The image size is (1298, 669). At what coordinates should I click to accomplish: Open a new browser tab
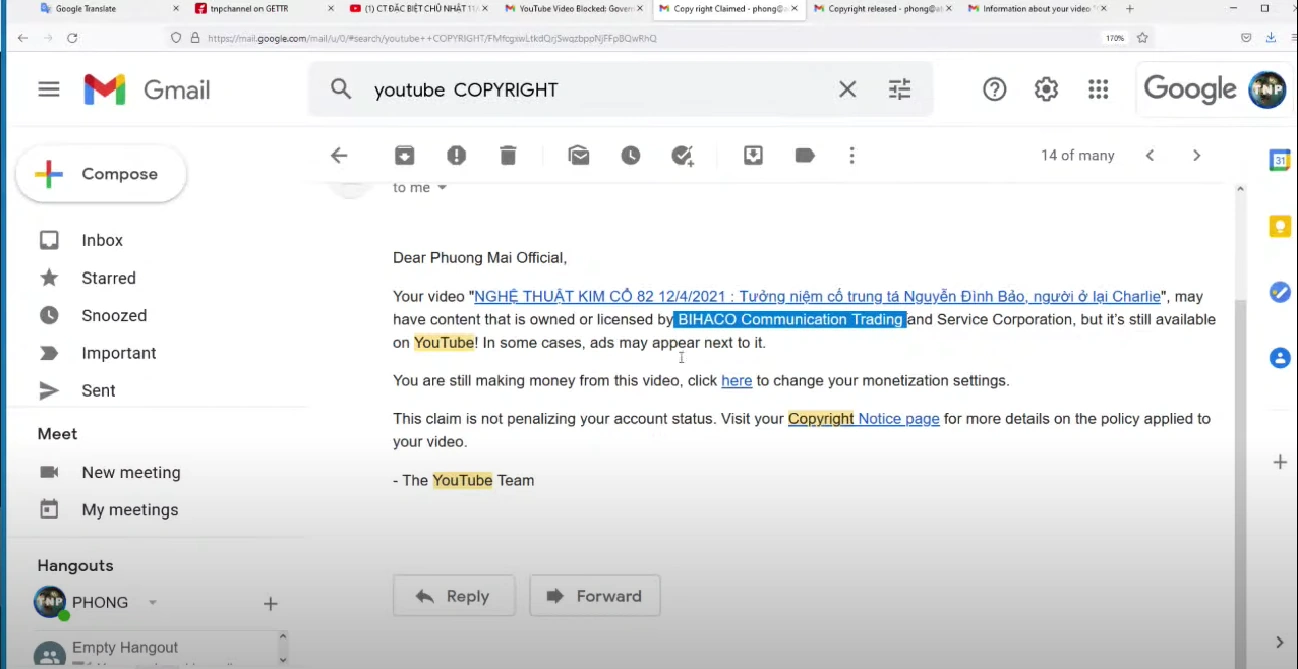tap(1130, 8)
